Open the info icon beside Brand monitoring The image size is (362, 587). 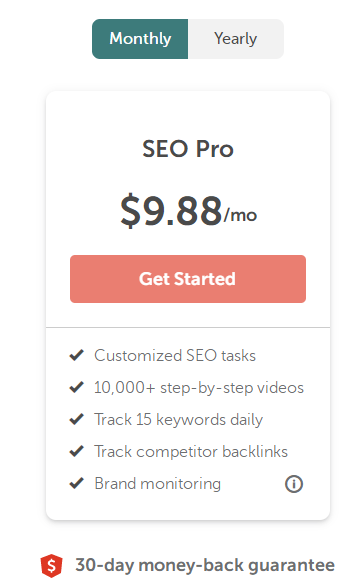point(294,484)
